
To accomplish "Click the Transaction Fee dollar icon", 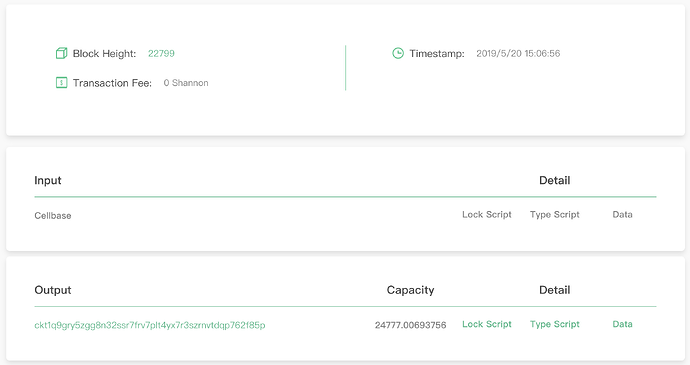I will point(62,82).
